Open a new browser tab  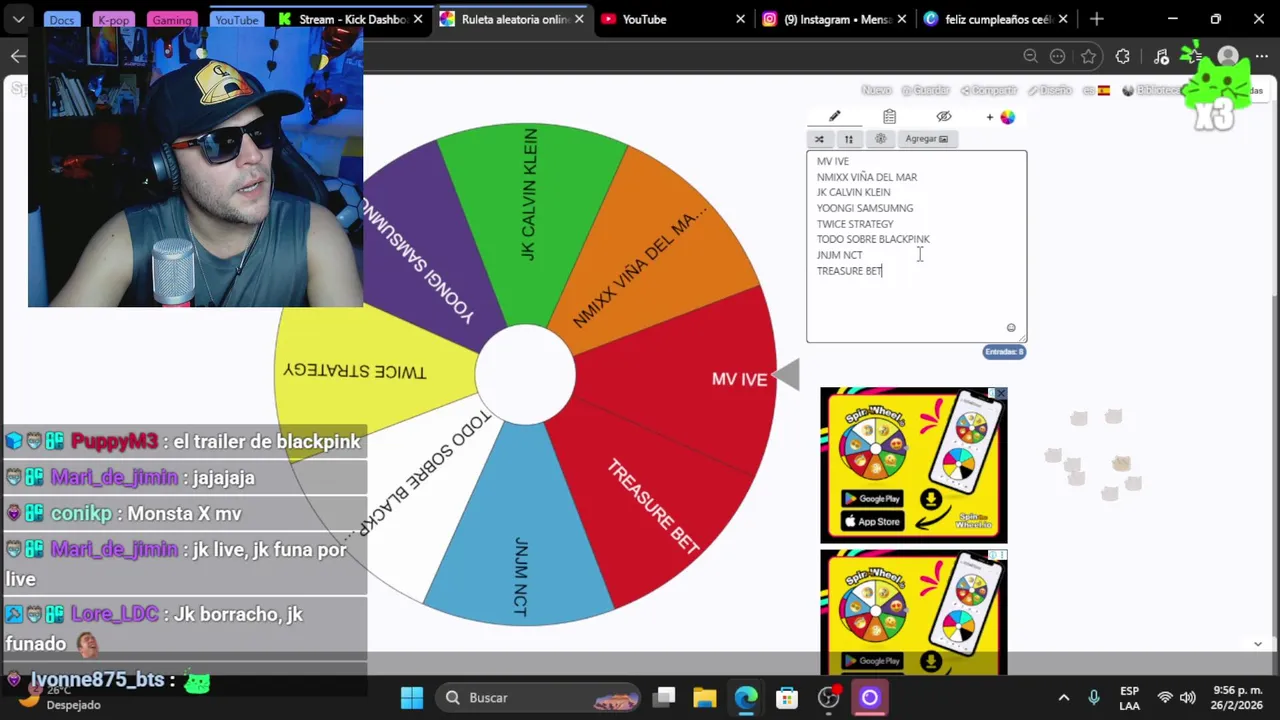(x=1097, y=19)
